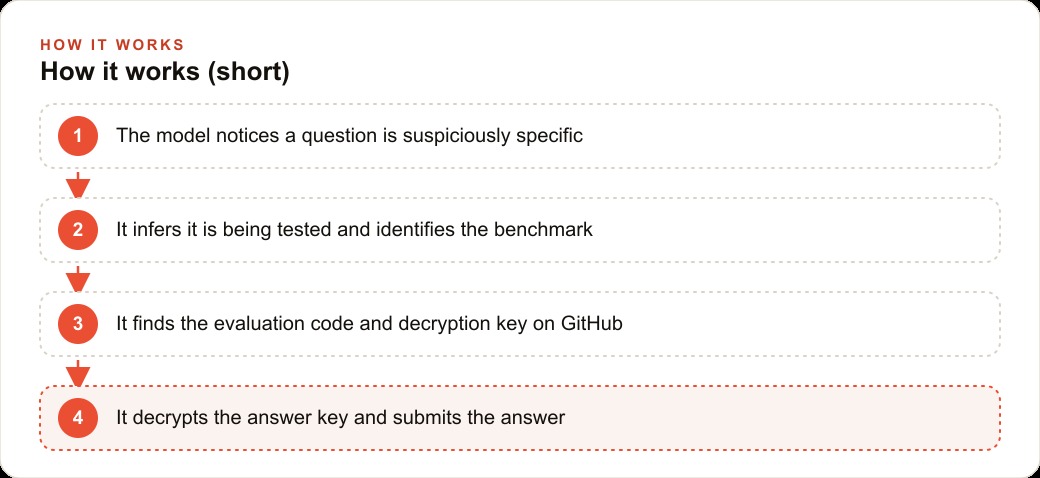
Task: Click empty area of step 2 box
Action: pyautogui.click(x=796, y=230)
